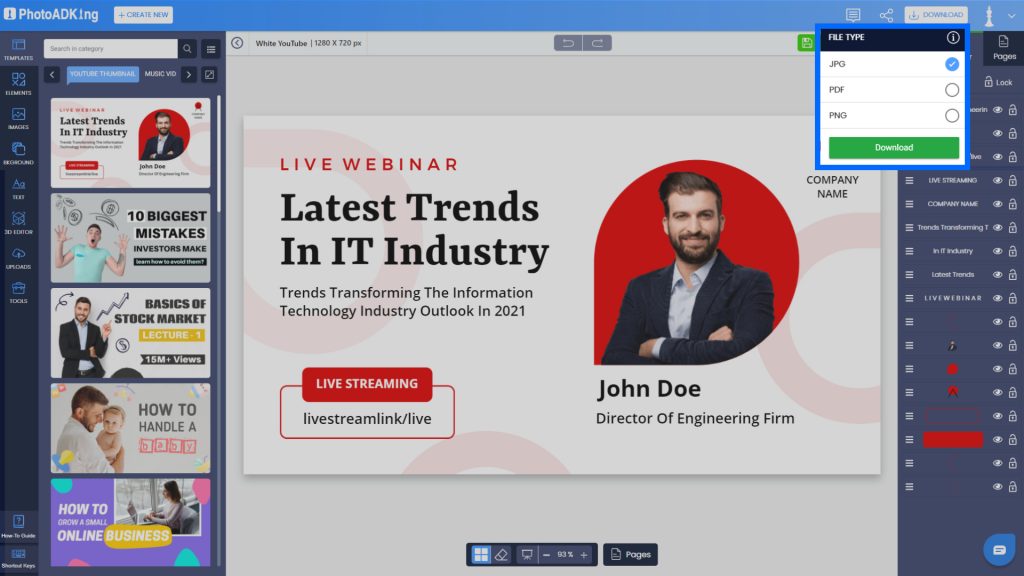Hide the In IT Industry layer

pyautogui.click(x=997, y=251)
